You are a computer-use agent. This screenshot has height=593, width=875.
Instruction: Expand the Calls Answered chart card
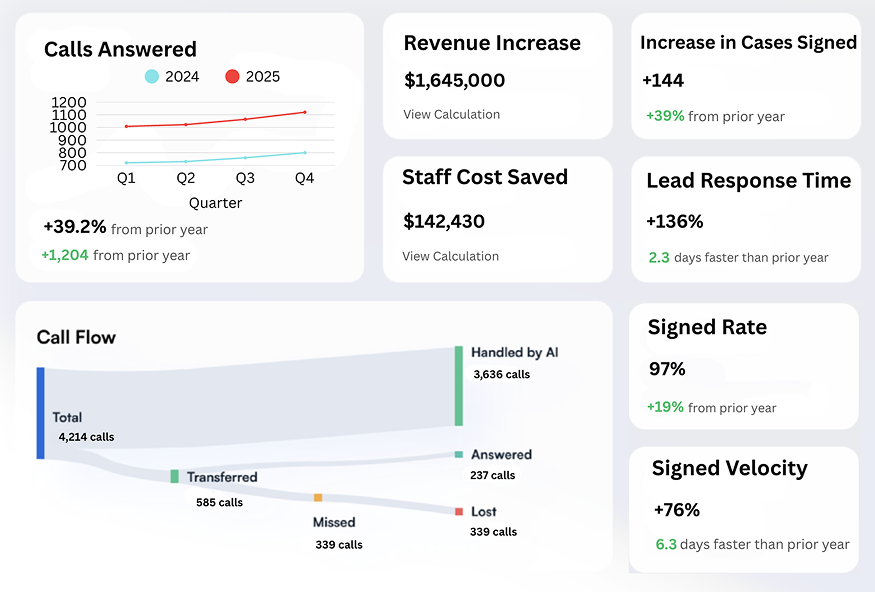(190, 145)
